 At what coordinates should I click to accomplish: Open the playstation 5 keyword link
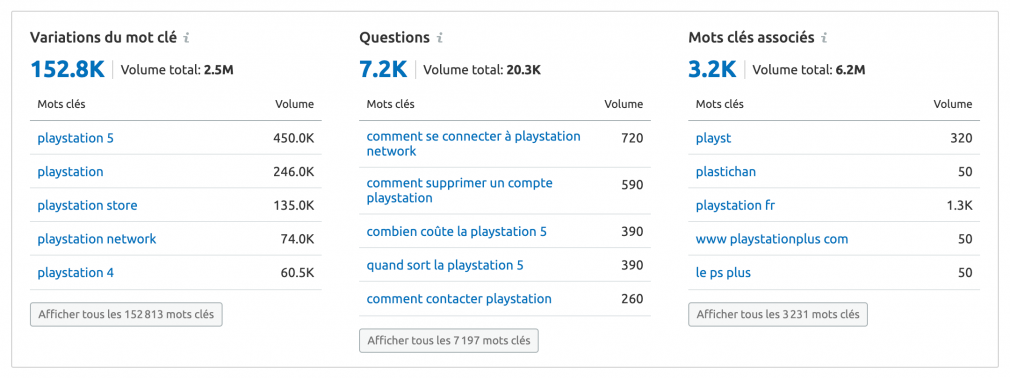pos(75,138)
